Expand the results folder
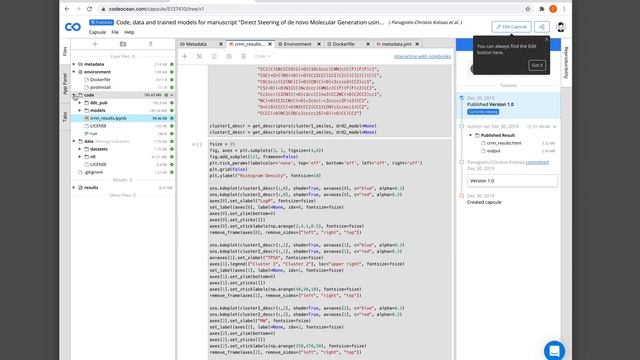Image resolution: width=640 pixels, height=360 pixels. click(74, 188)
